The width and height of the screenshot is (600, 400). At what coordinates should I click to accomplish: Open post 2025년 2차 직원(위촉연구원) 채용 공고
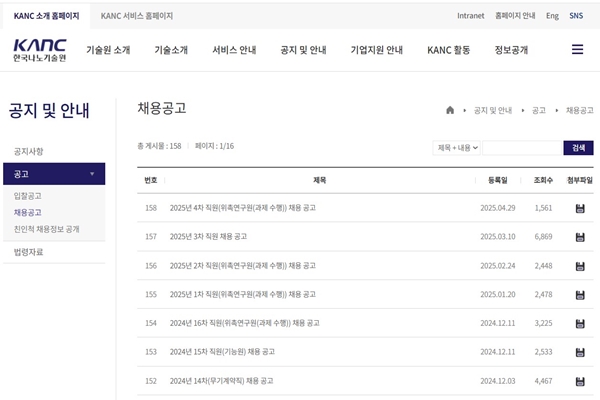[x=243, y=266]
